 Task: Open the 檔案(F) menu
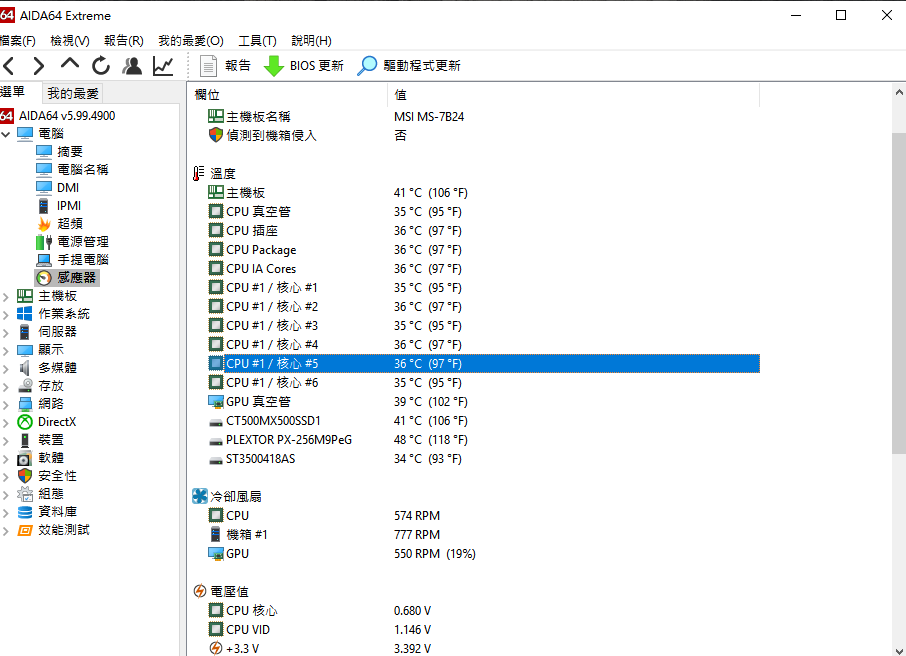click(x=17, y=40)
